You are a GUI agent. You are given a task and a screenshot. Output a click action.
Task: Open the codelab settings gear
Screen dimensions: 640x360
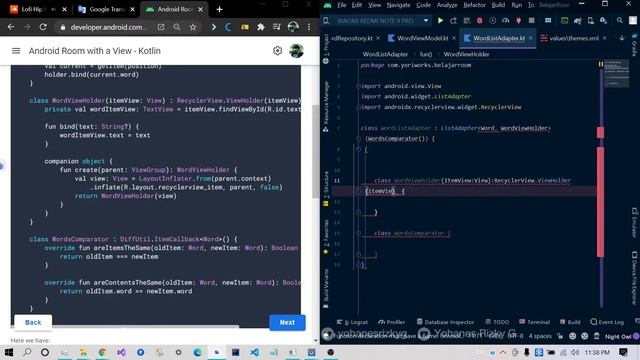[277, 51]
